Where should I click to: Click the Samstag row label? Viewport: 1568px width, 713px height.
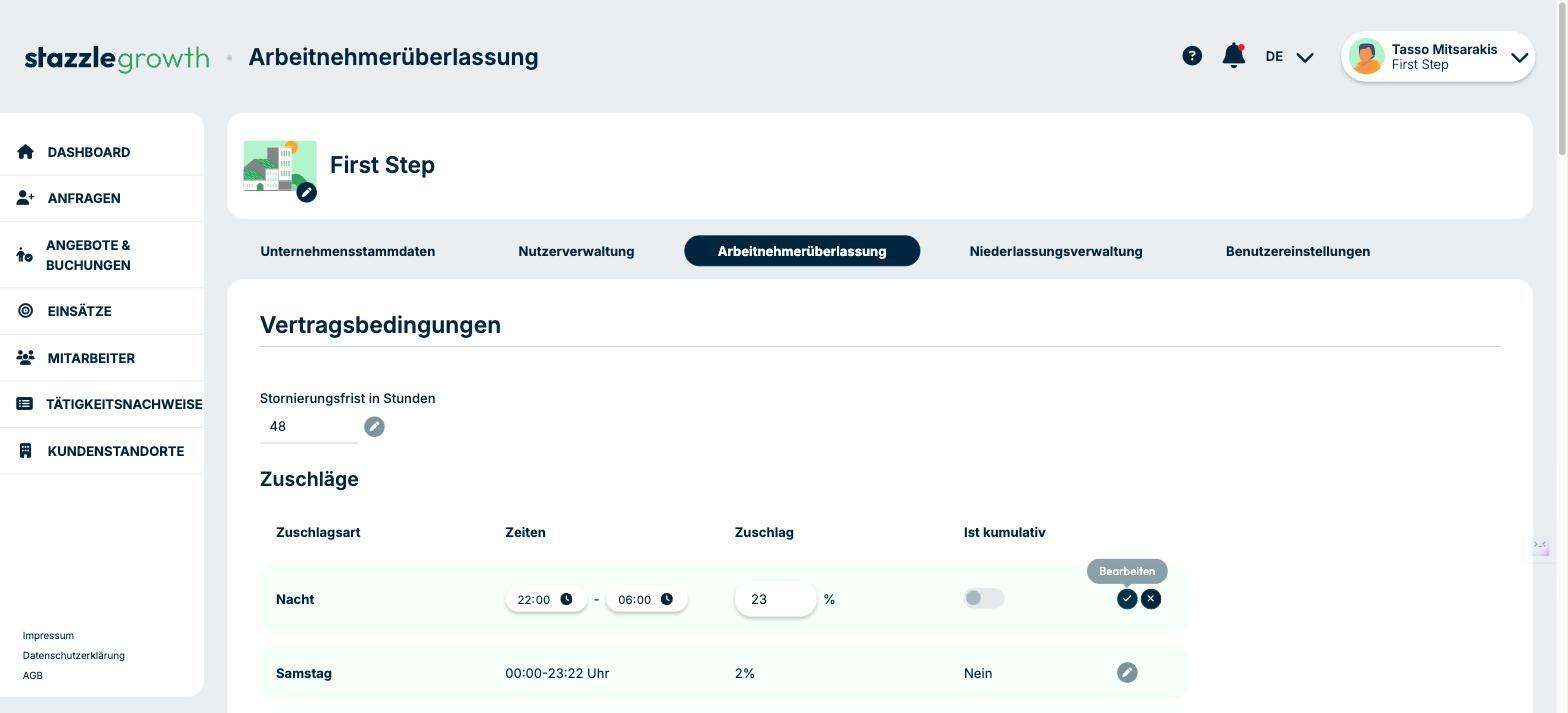pyautogui.click(x=304, y=673)
